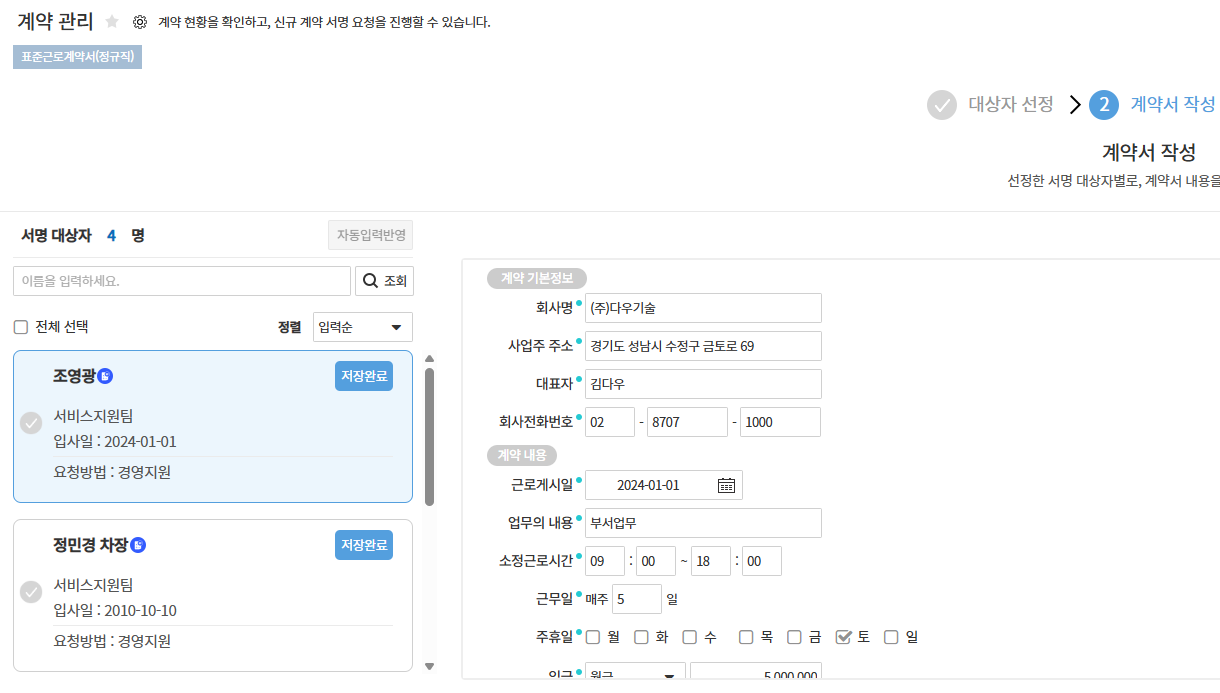This screenshot has height=693, width=1220.
Task: Click the favorite star next to 계약 관리
Action: tap(112, 22)
